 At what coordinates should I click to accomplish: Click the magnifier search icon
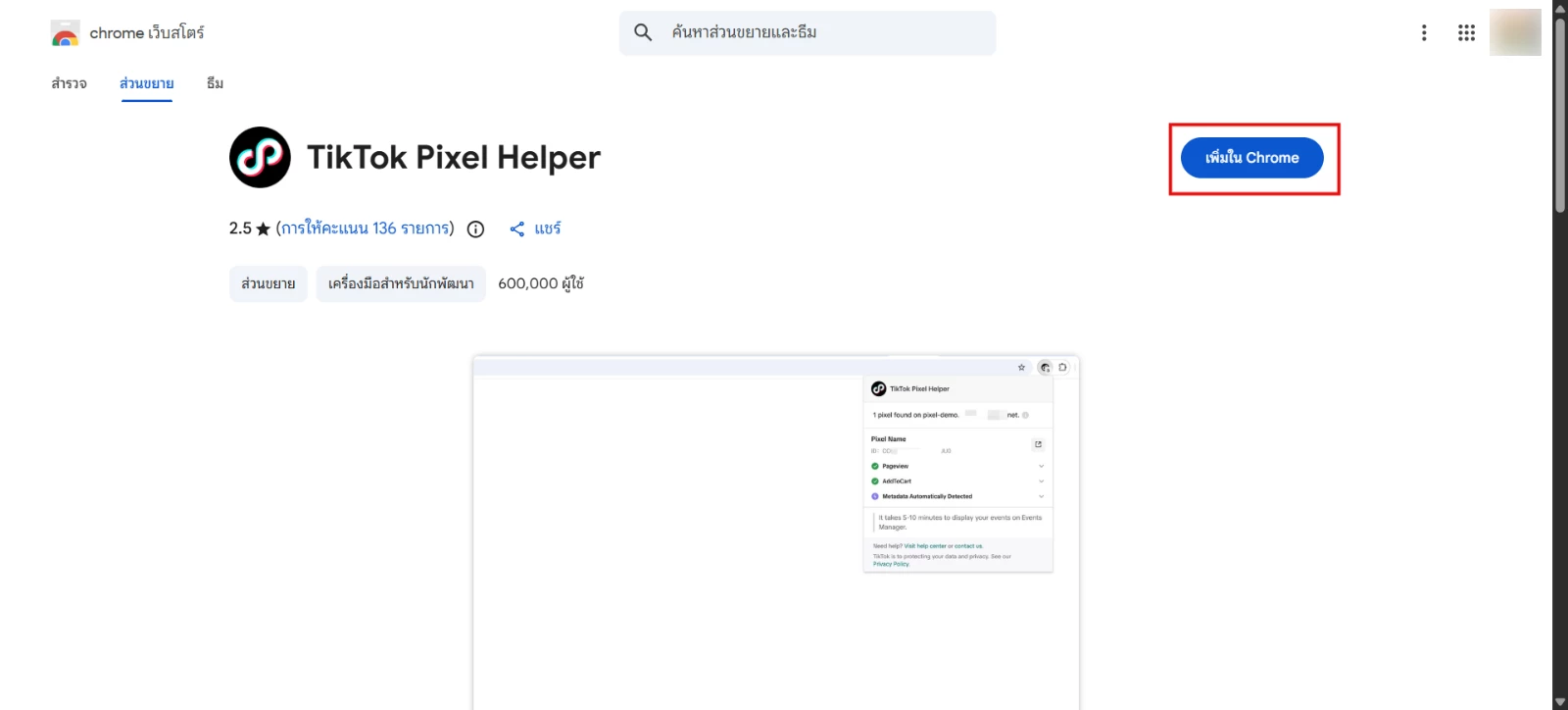643,32
